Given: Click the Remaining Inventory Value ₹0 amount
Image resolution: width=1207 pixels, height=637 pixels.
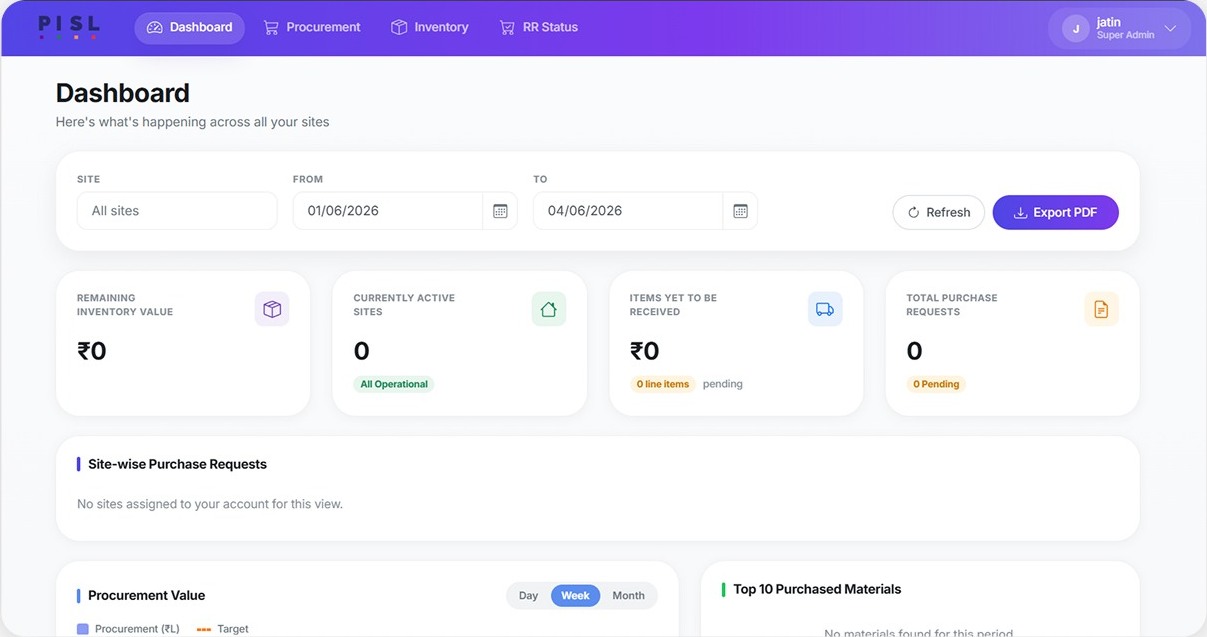Looking at the screenshot, I should coord(92,351).
